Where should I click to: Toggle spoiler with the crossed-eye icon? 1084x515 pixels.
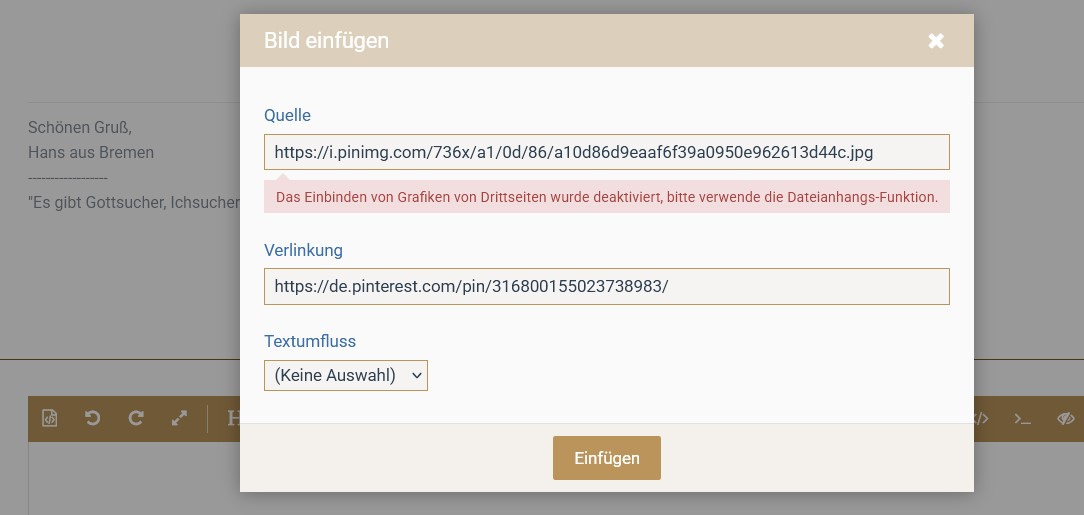click(x=1065, y=419)
